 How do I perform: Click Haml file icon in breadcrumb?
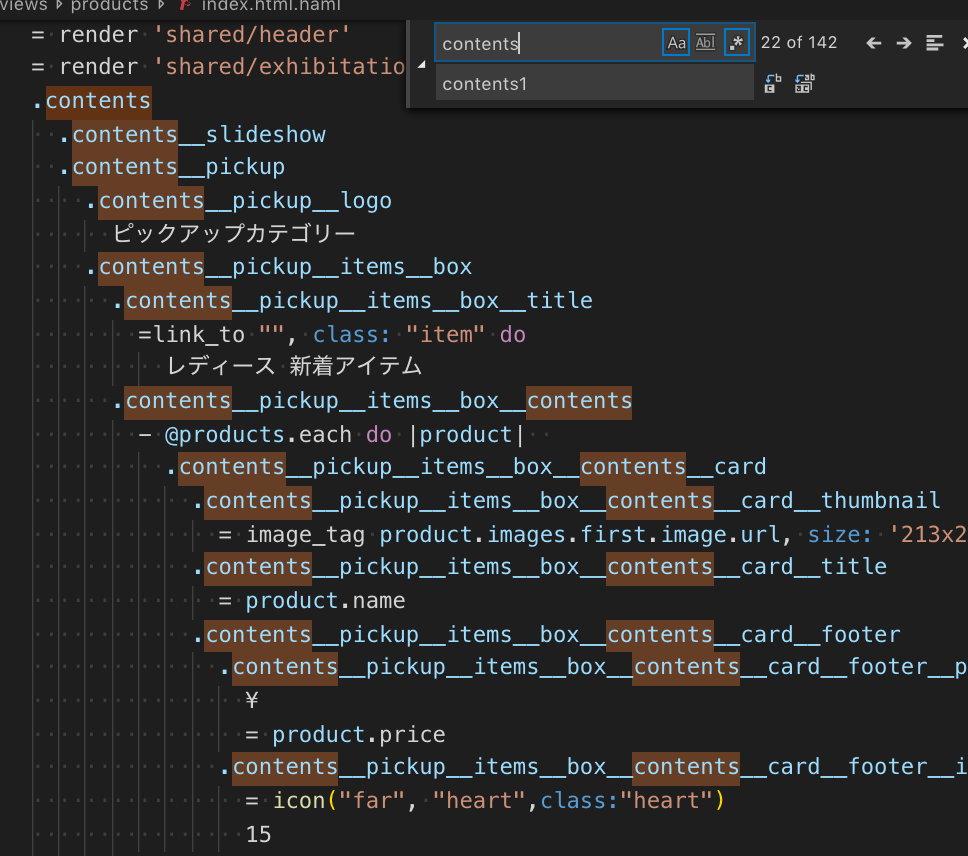pos(185,6)
